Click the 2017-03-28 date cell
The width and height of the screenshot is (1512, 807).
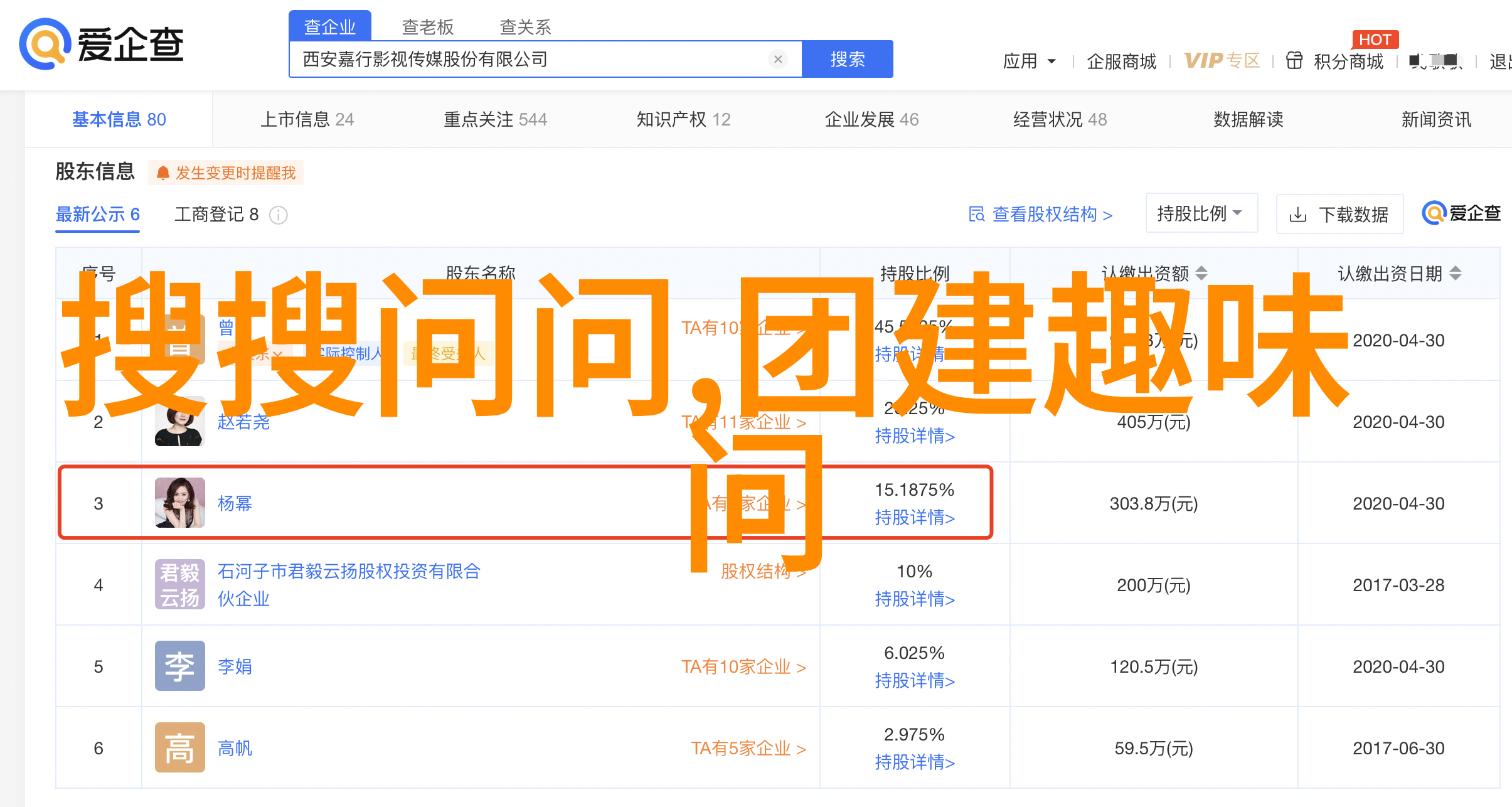[x=1398, y=585]
